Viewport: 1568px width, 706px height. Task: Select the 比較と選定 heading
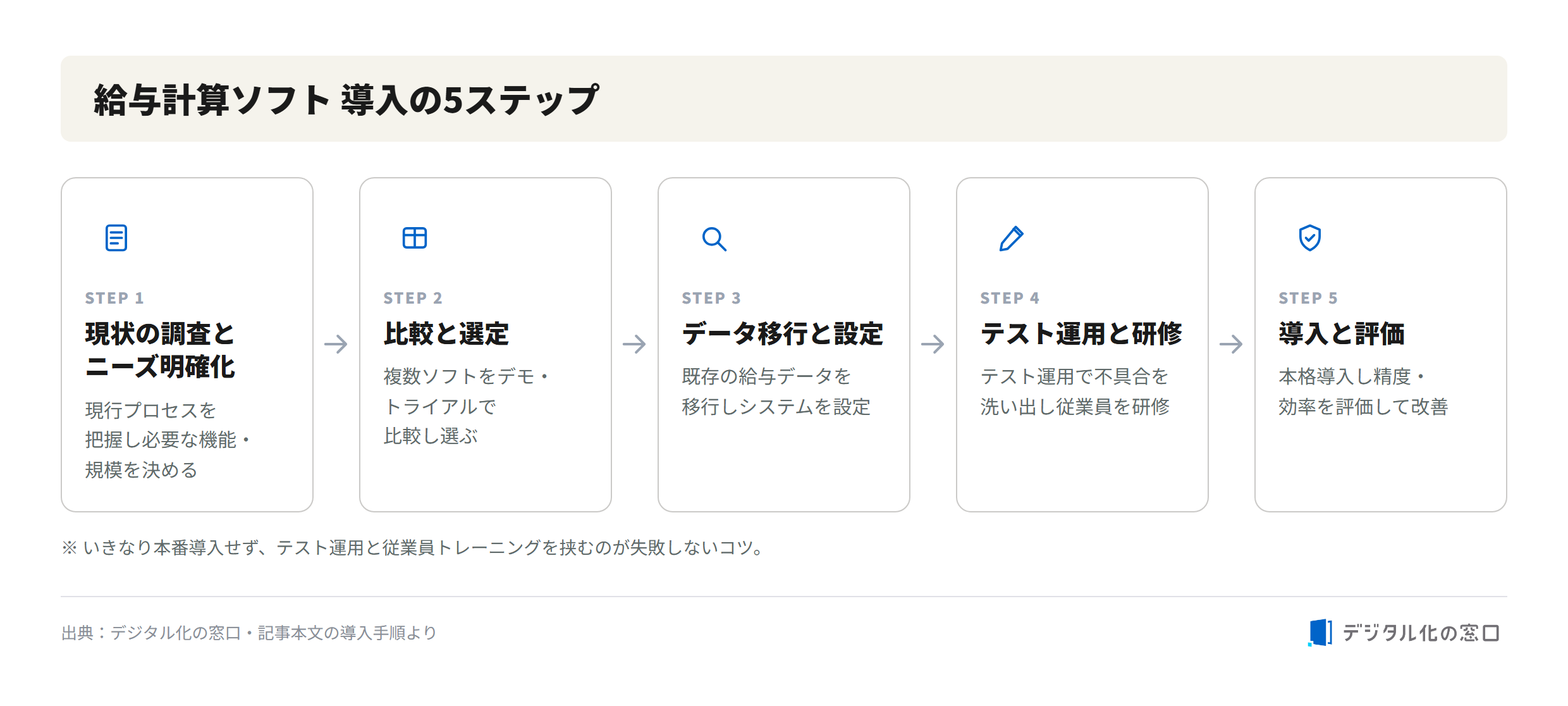click(446, 334)
